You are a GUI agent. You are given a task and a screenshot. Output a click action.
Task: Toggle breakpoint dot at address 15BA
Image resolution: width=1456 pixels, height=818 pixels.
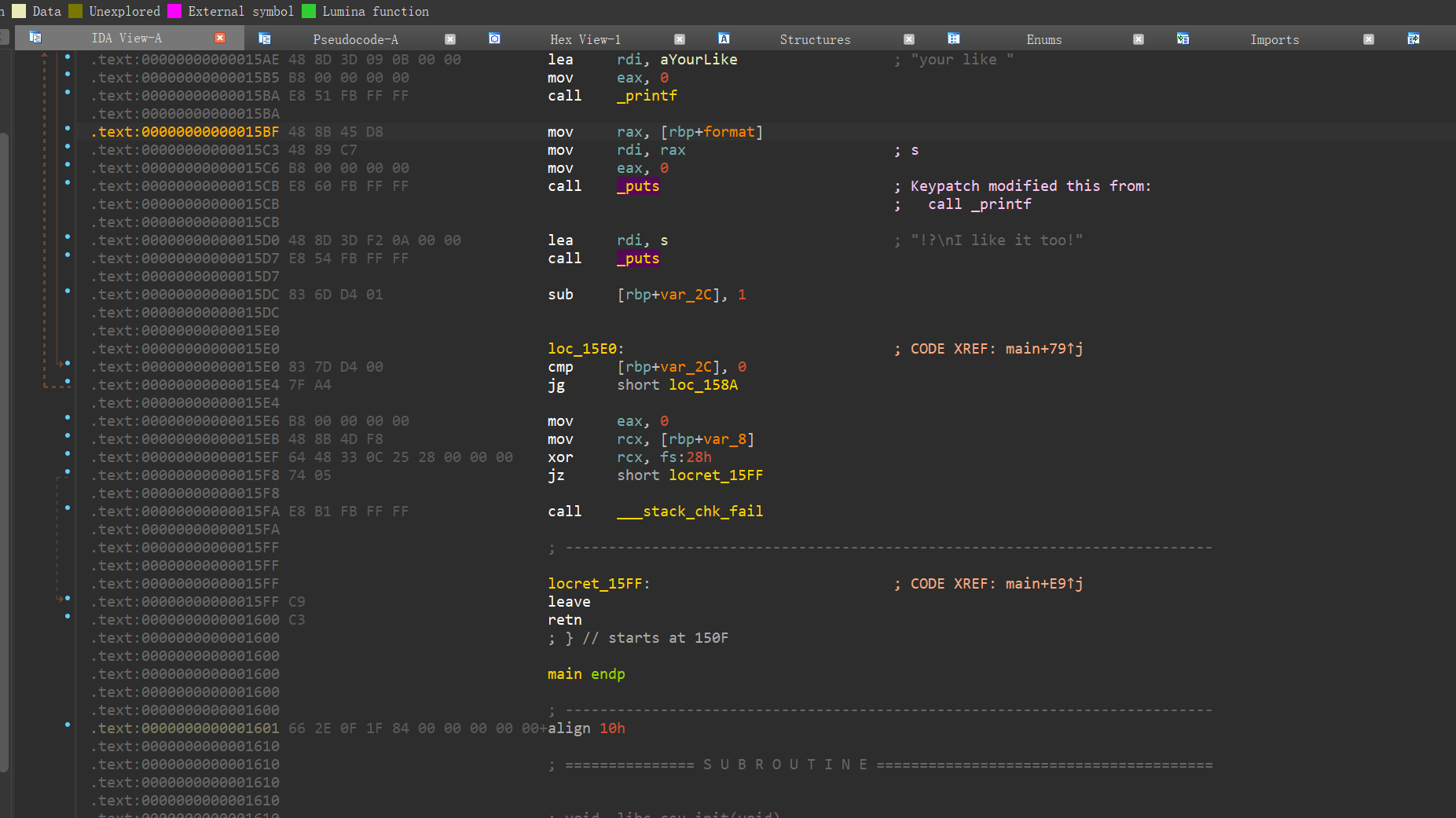click(68, 92)
